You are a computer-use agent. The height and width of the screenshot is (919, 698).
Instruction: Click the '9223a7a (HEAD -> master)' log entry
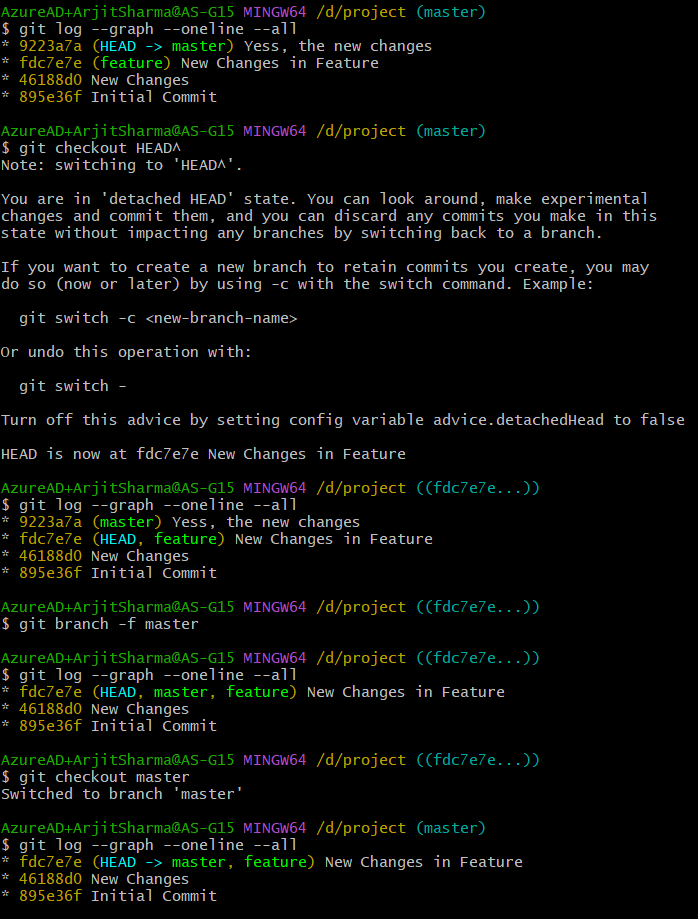click(x=216, y=46)
